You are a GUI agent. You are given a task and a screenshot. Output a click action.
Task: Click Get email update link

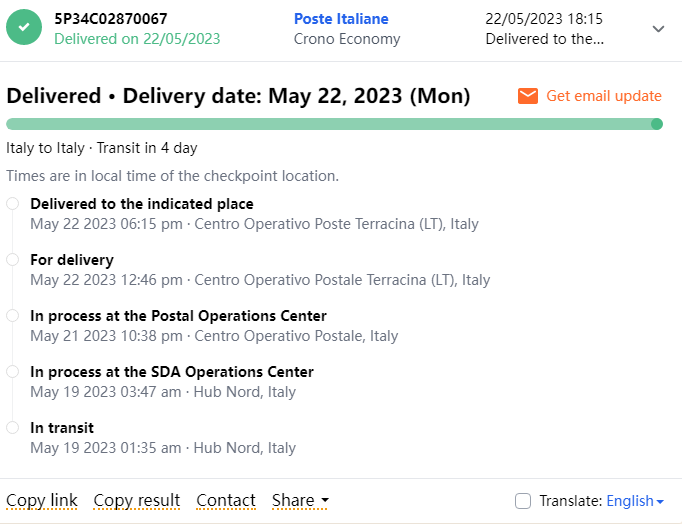[x=604, y=96]
